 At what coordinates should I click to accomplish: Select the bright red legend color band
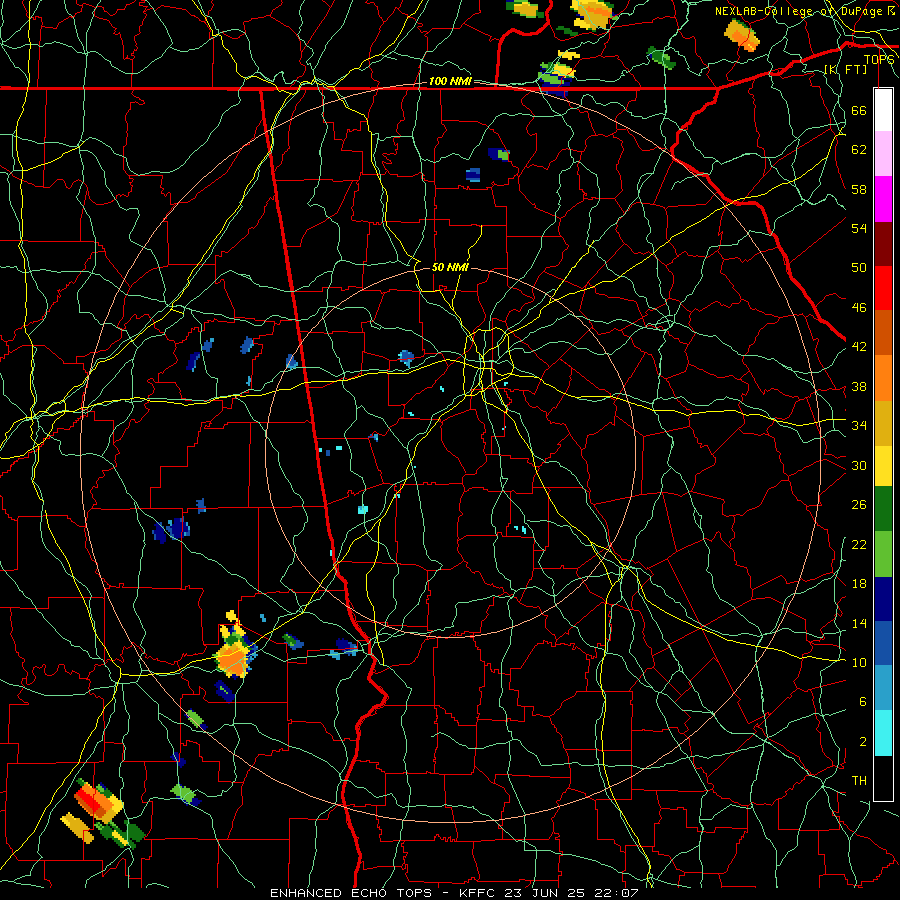point(883,288)
